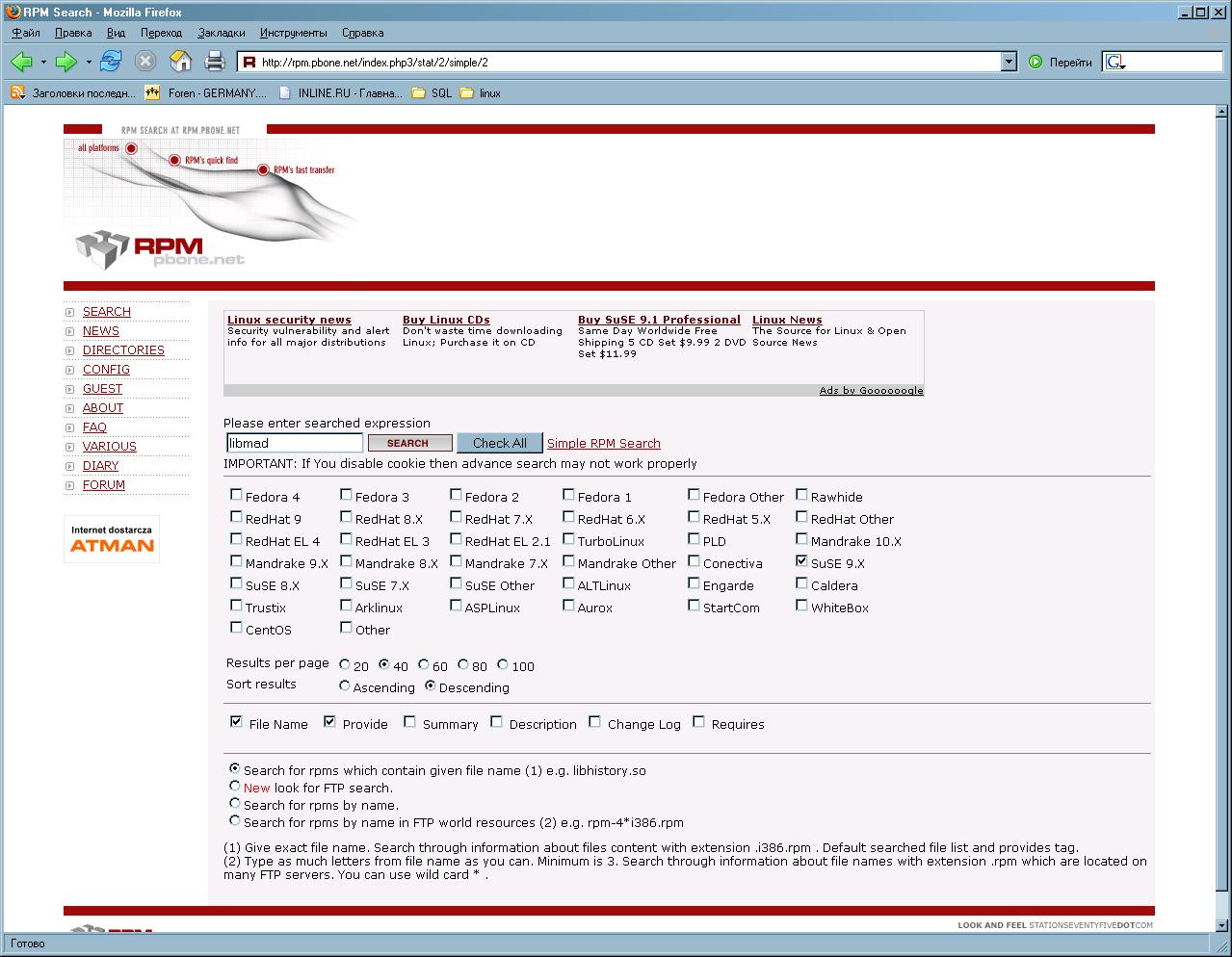Open the Buy SuSE 9.1 Professional ad link

659,320
